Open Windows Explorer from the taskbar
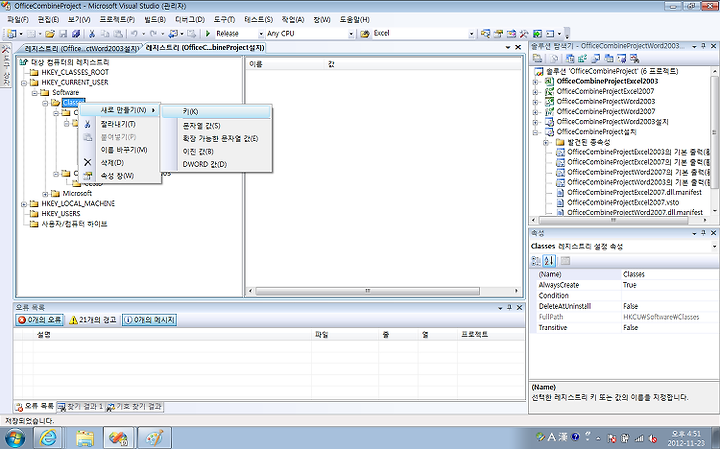720x449 pixels. (84, 438)
